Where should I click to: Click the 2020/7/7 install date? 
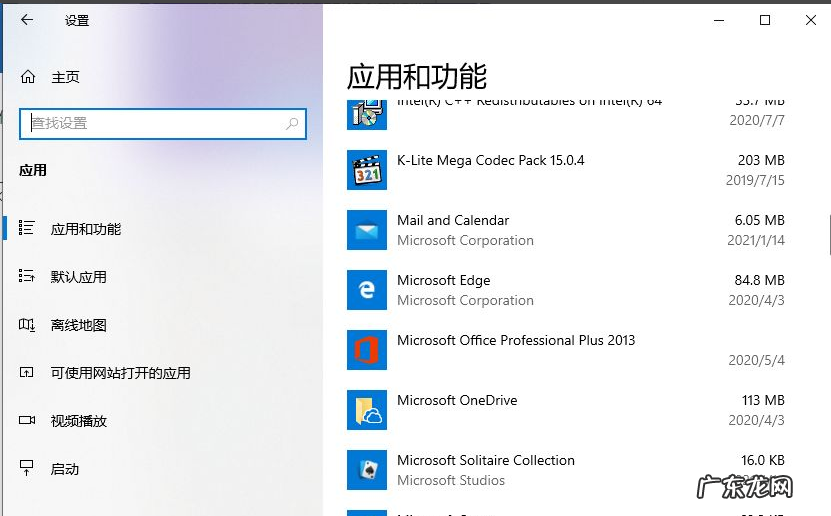[x=757, y=121]
